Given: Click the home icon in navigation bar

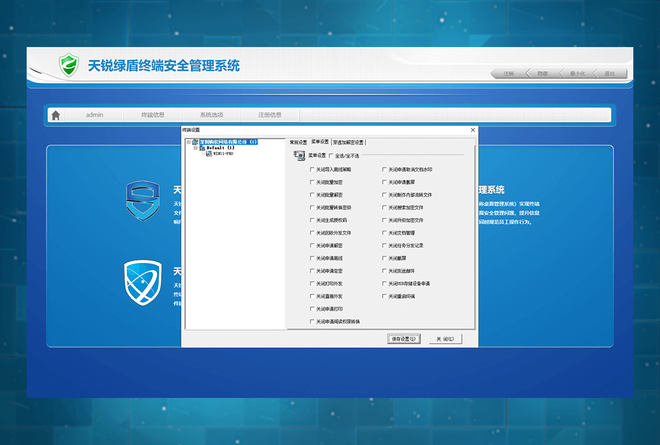Looking at the screenshot, I should 56,115.
